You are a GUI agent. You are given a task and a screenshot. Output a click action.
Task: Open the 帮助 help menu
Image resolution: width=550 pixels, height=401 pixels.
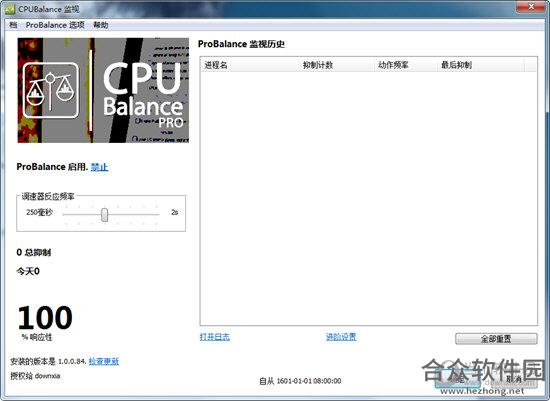[x=101, y=25]
